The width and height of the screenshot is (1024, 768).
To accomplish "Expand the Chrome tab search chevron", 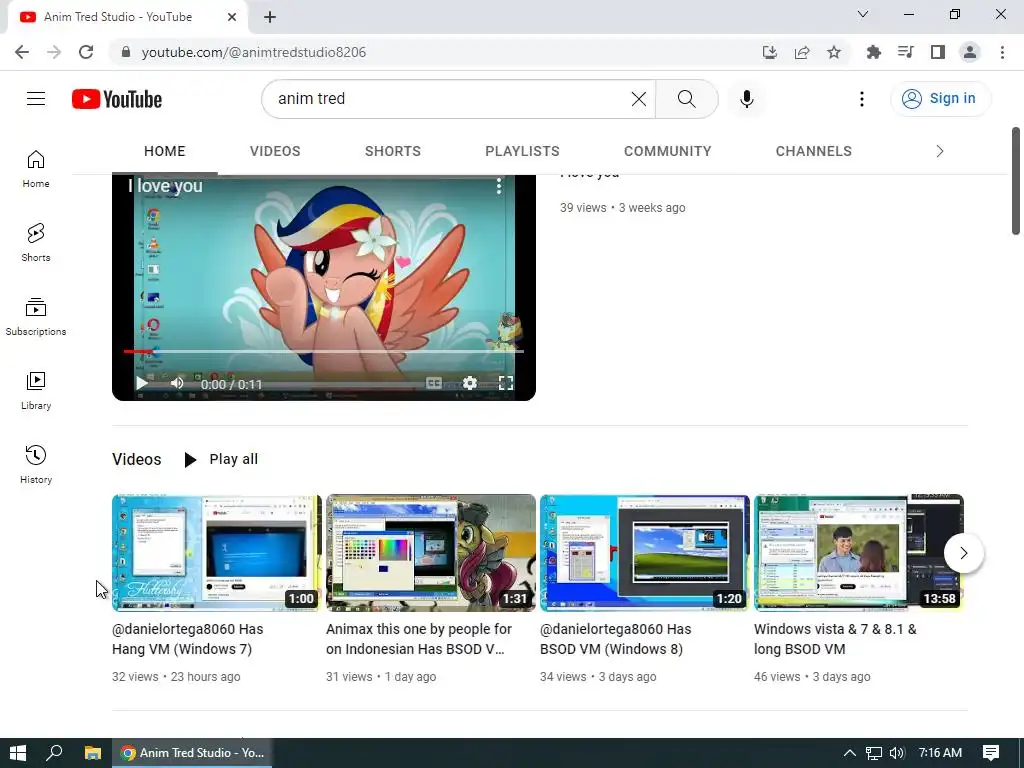I will click(863, 14).
